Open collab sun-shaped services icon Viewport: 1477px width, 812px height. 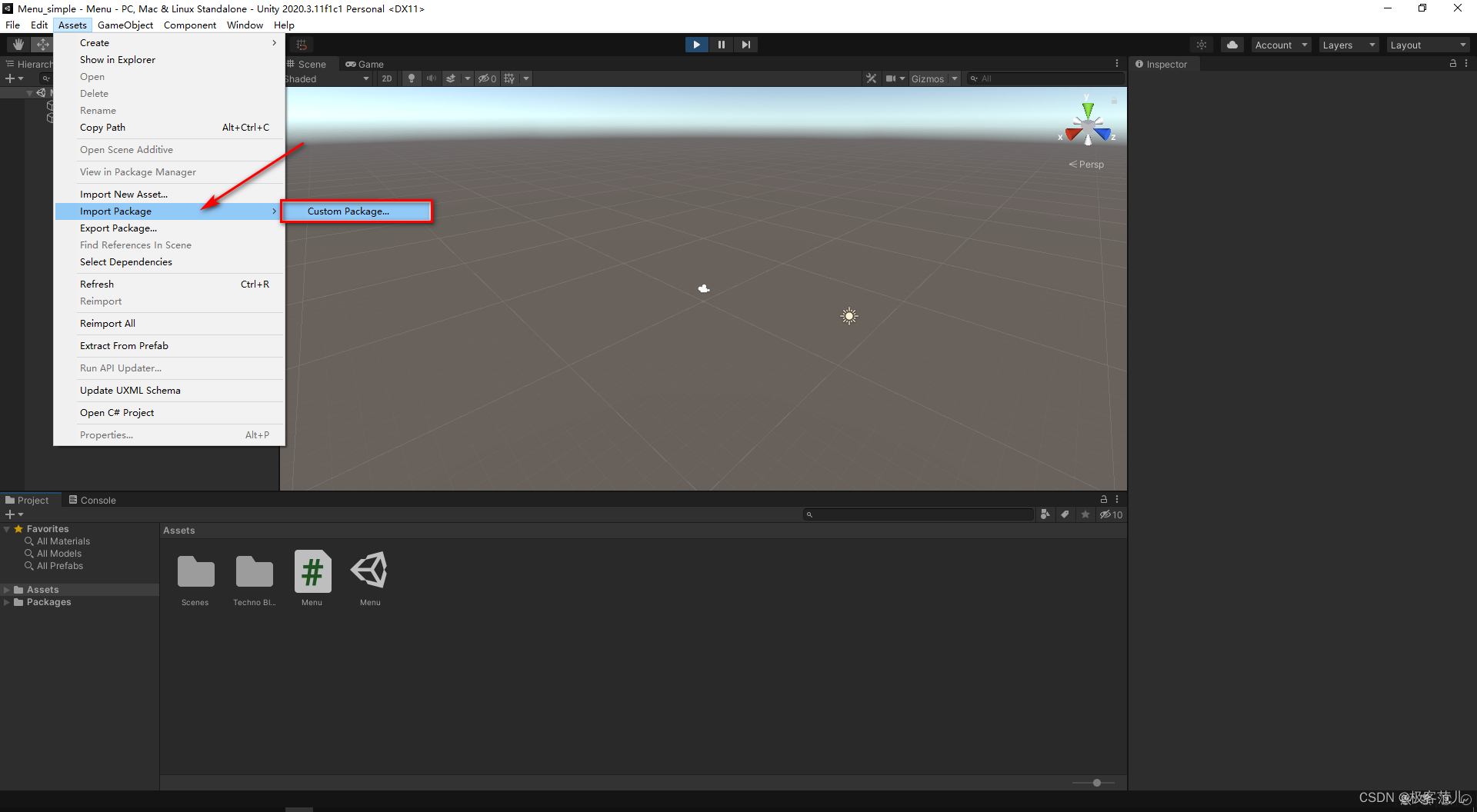[1202, 45]
